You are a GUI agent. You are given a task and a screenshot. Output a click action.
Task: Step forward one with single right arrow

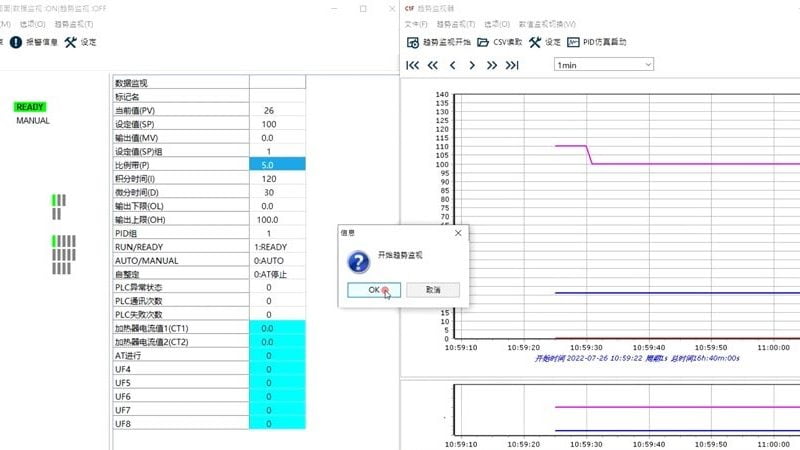point(472,65)
